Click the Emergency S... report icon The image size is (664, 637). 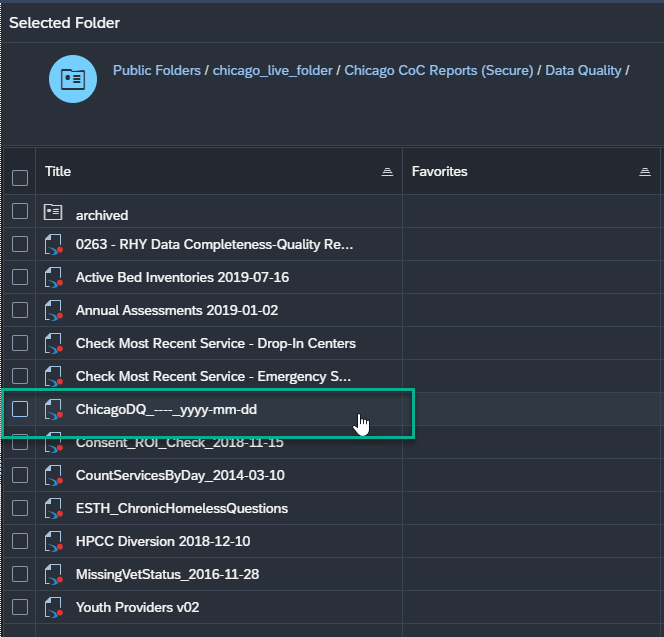point(53,377)
